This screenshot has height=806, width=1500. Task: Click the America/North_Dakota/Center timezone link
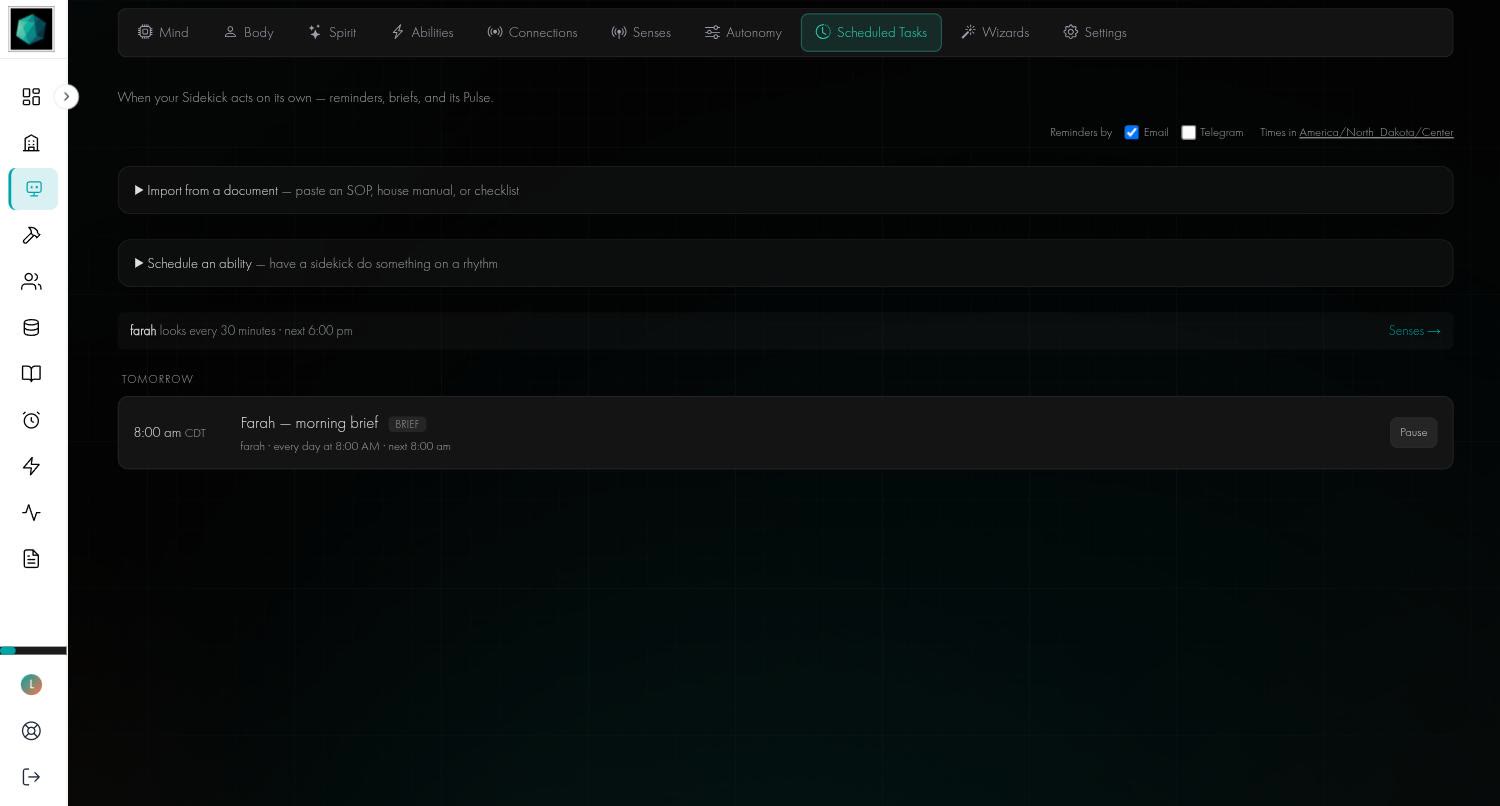coord(1376,132)
